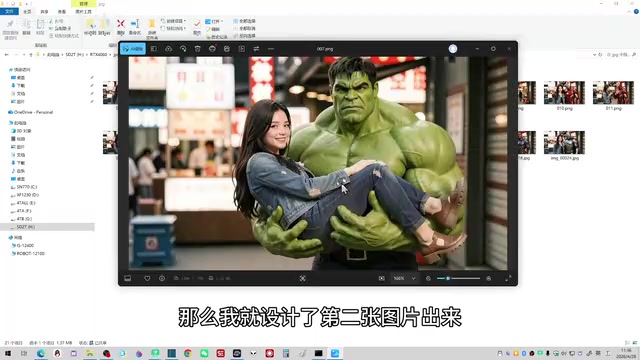Open Microsoft Edge from the taskbar
Screen dimensions: 640x360
[41, 353]
